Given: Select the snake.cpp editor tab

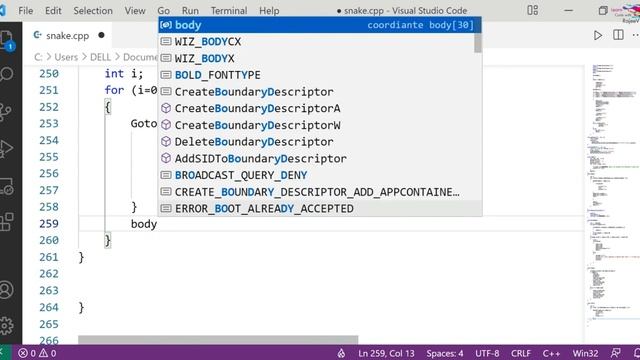Looking at the screenshot, I should coord(68,36).
